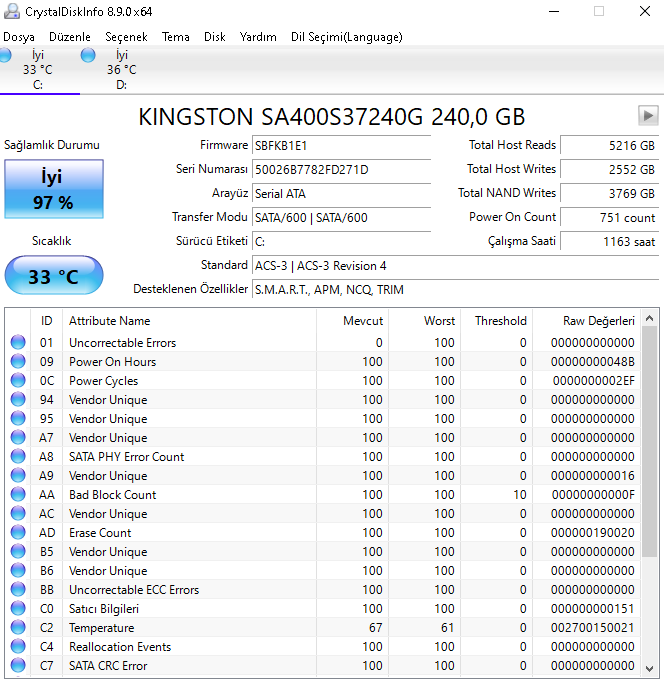Viewport: 664px width, 683px height.
Task: Click the serial number field
Action: point(341,169)
